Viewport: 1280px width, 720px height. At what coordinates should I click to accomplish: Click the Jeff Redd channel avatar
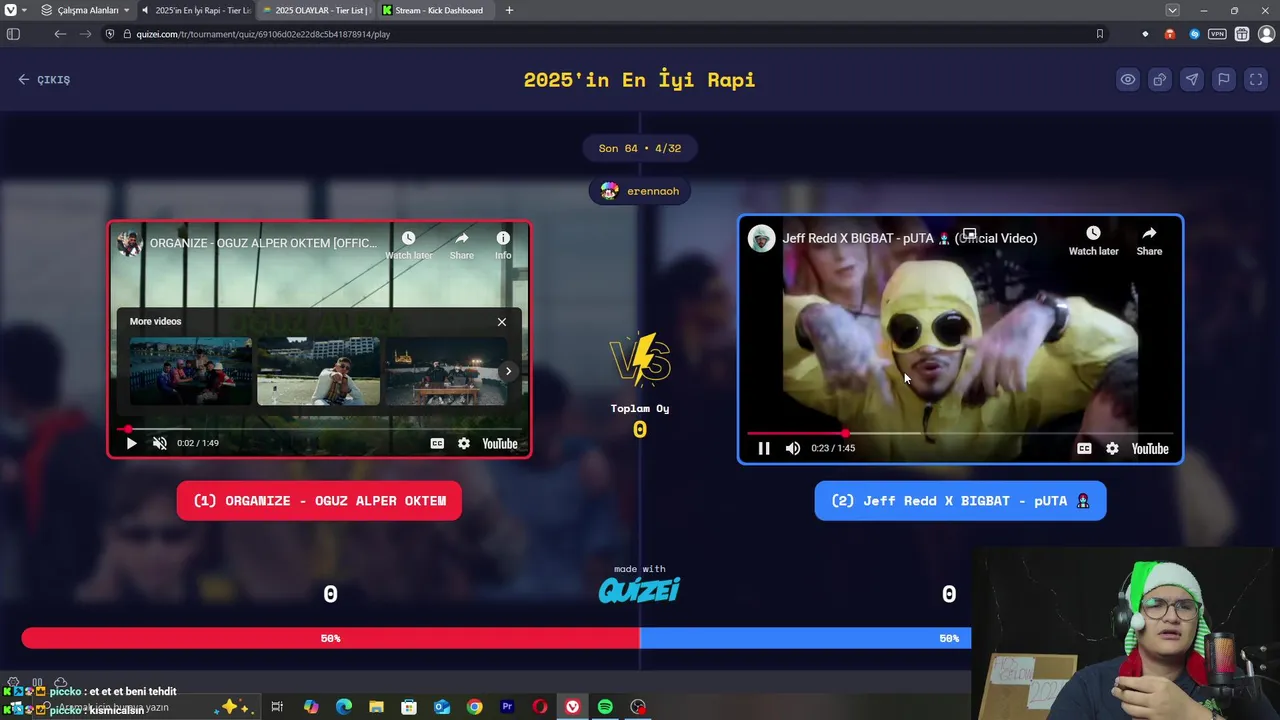(762, 238)
